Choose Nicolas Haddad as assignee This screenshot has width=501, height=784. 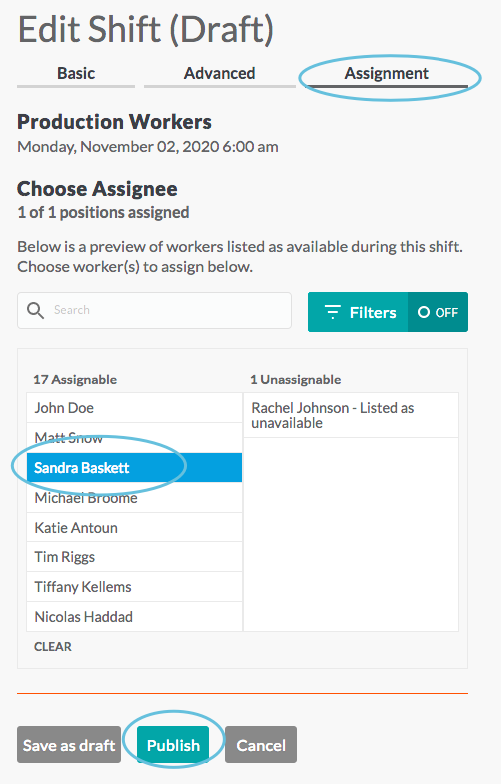134,617
